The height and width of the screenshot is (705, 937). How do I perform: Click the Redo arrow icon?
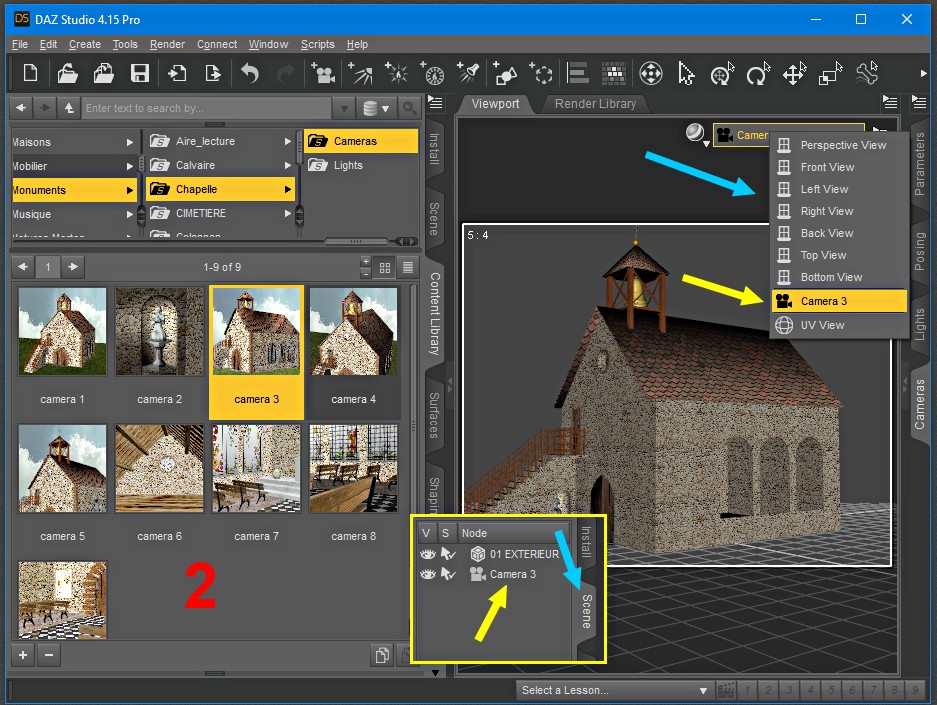point(286,74)
